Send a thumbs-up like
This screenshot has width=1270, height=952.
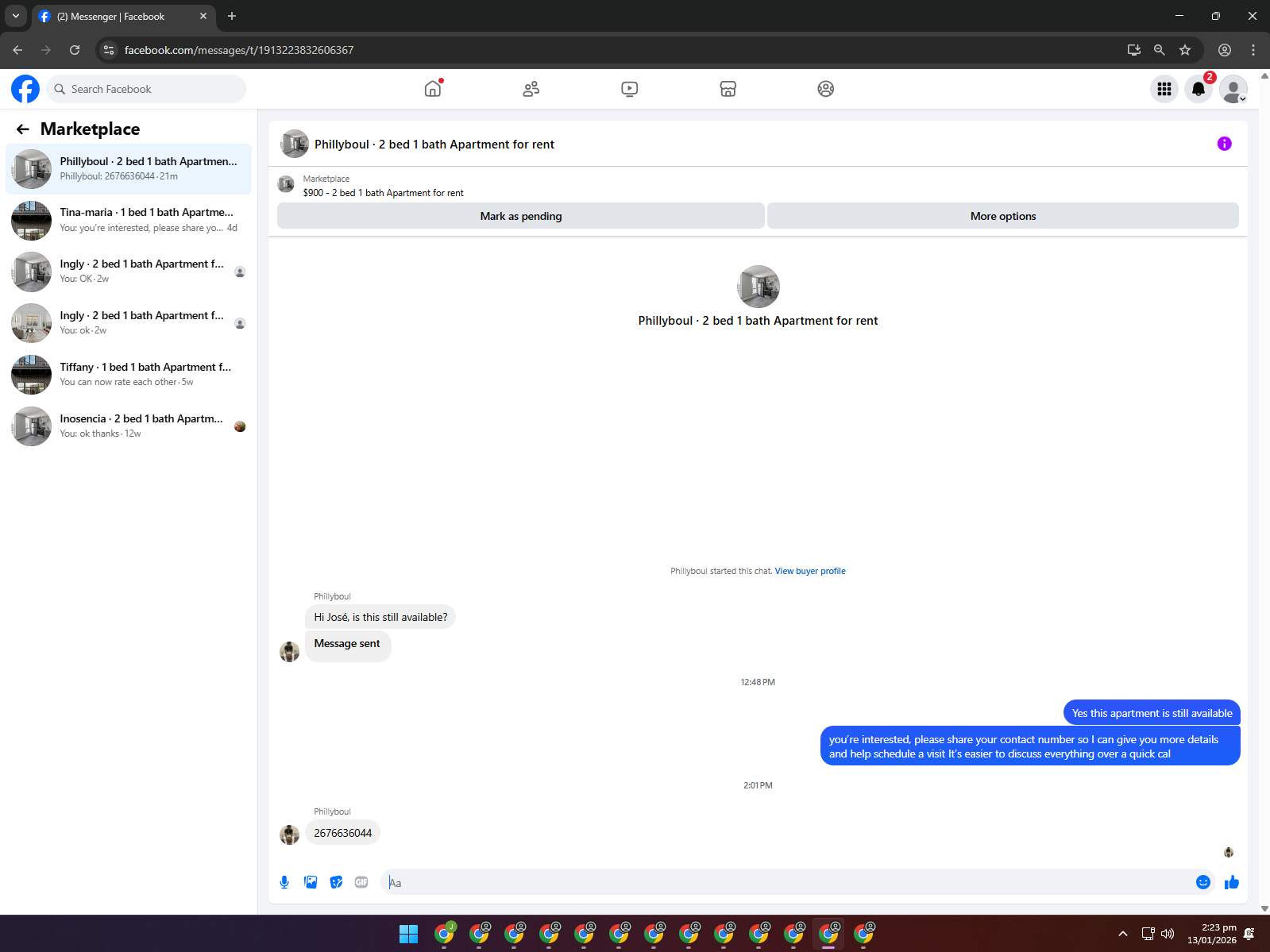pyautogui.click(x=1232, y=882)
